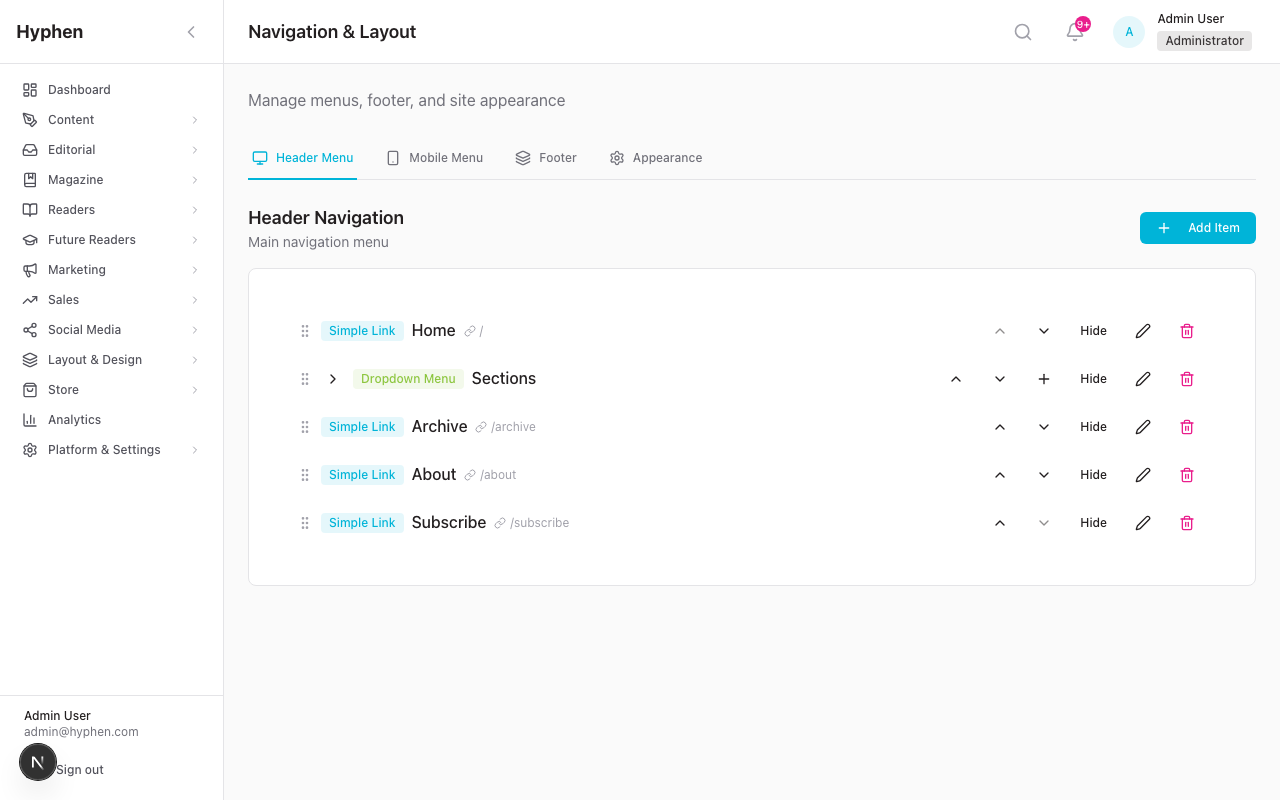Open the search icon in the header
Viewport: 1280px width, 800px height.
tap(1022, 31)
